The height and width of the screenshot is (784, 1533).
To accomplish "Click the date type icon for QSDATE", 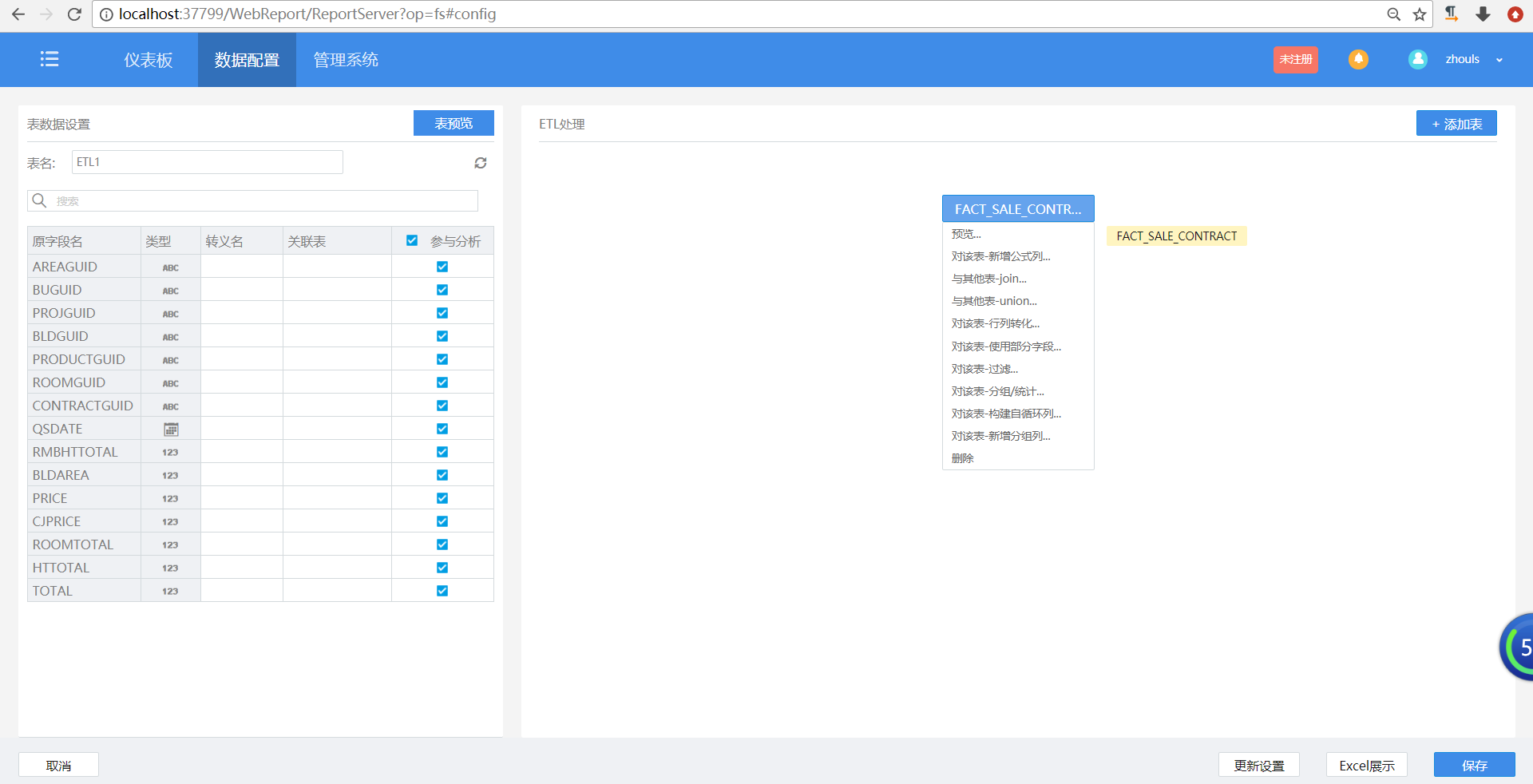I will pos(171,430).
